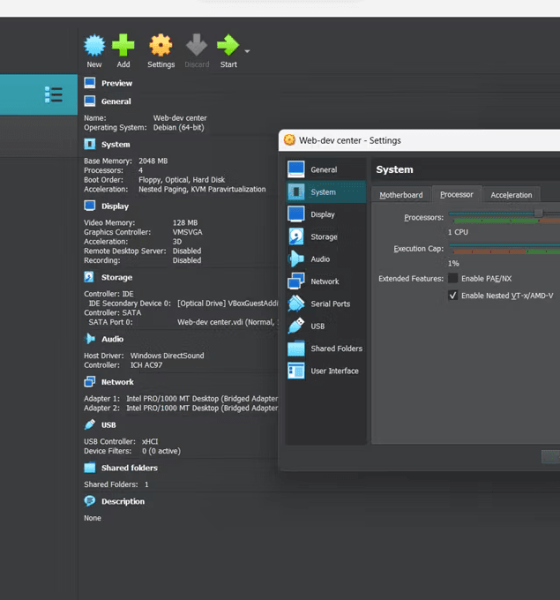This screenshot has height=600, width=560.
Task: Click the Description section heading
Action: click(123, 501)
